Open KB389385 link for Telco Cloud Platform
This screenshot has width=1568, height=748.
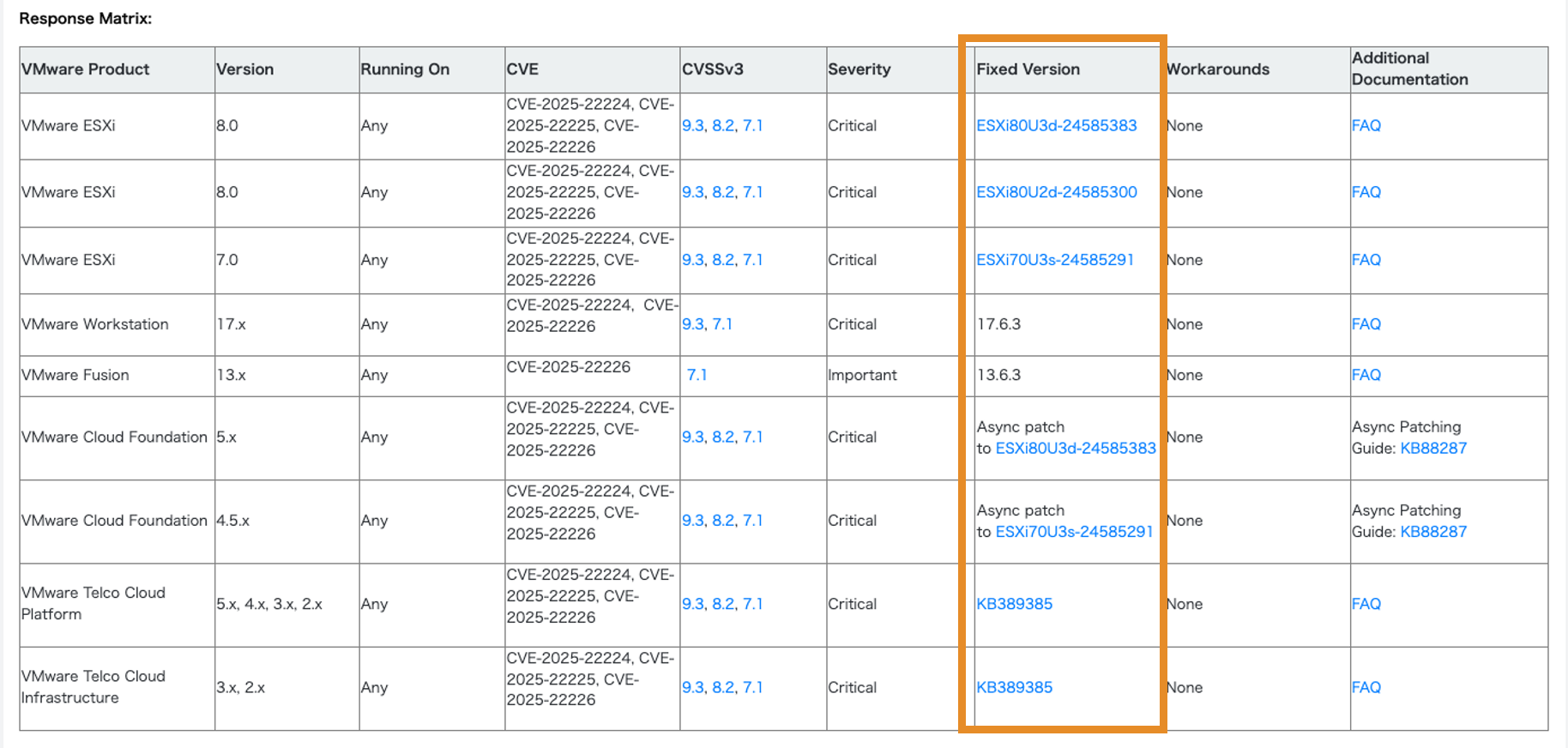[x=1014, y=604]
